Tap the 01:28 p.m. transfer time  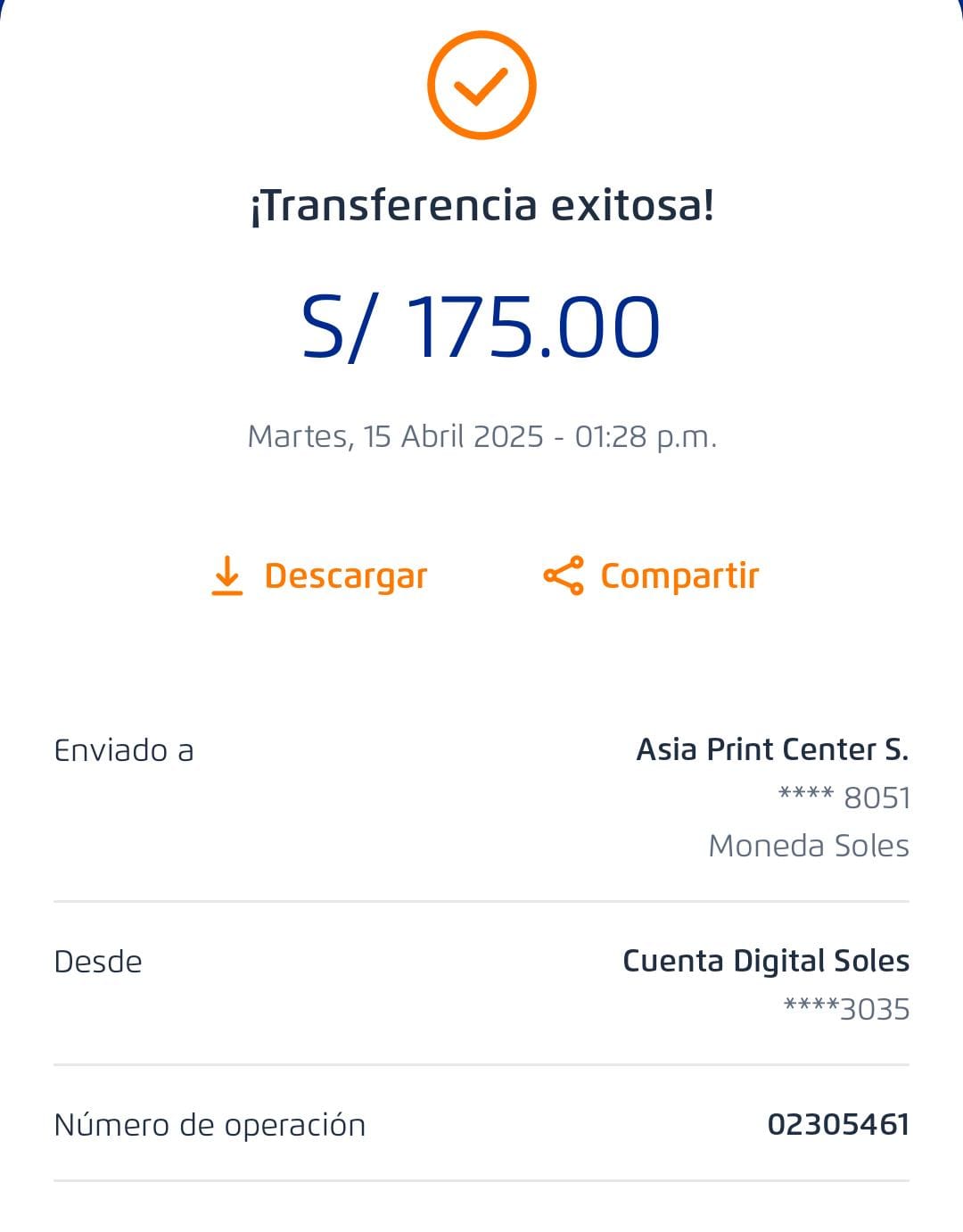click(646, 436)
